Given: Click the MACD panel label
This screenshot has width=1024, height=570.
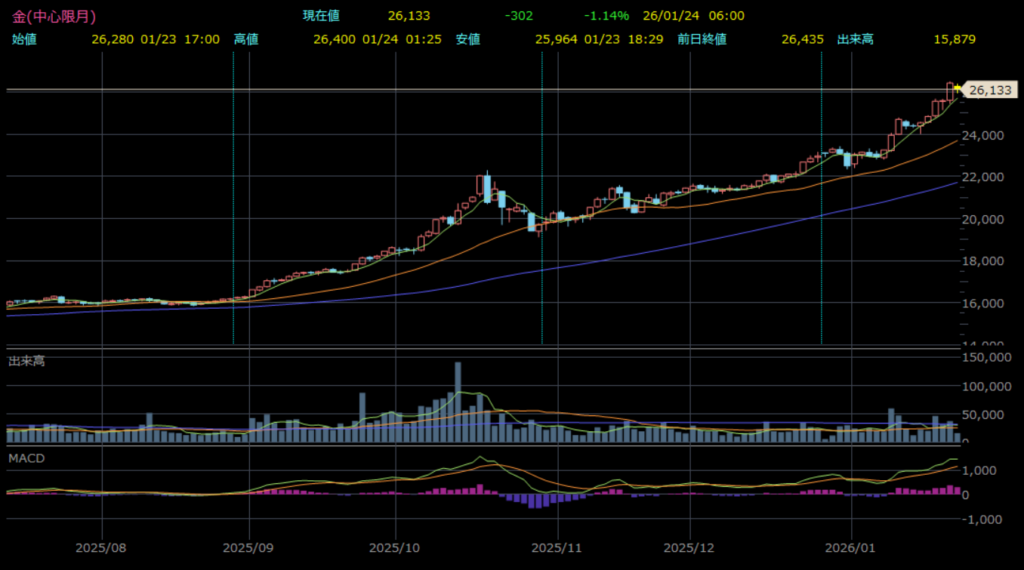Looking at the screenshot, I should [25, 457].
